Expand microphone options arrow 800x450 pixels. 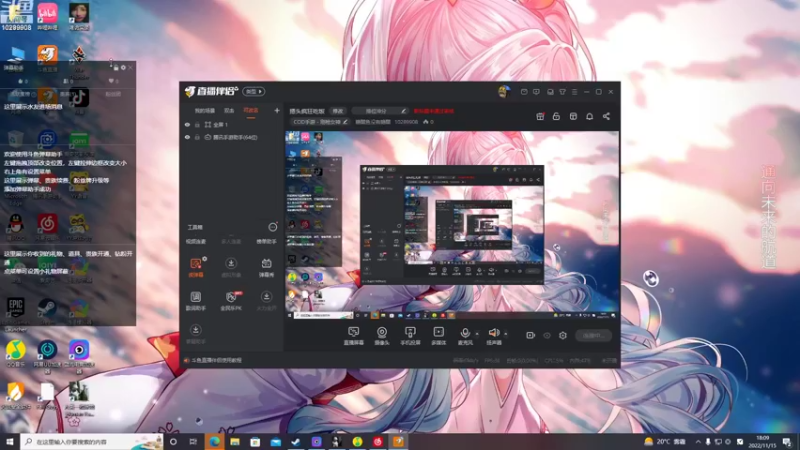click(x=477, y=334)
